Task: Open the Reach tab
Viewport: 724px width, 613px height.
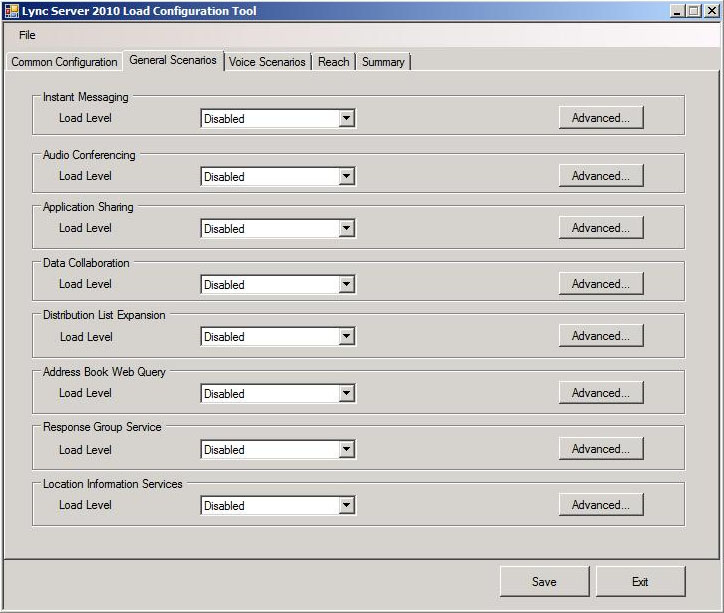Action: (333, 62)
